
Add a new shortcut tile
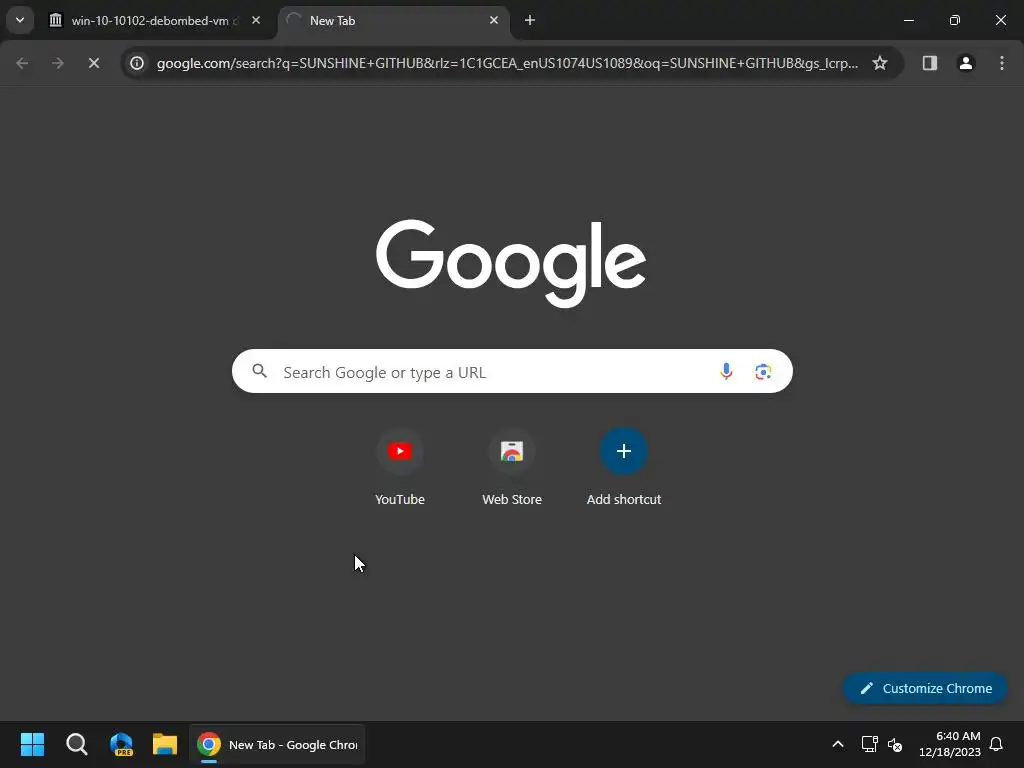click(624, 467)
